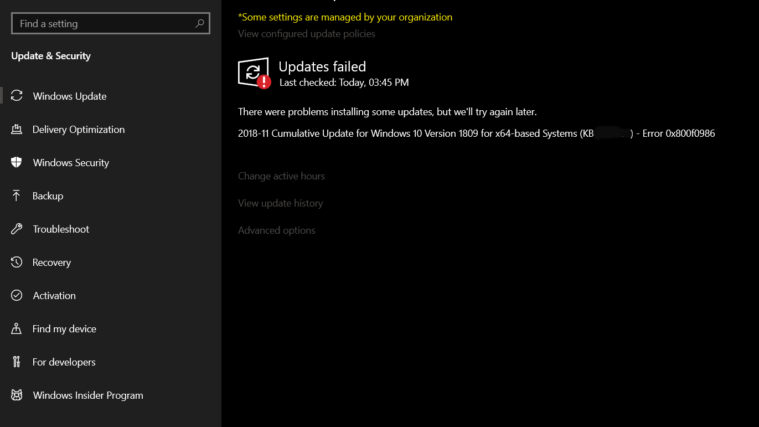
Task: Select Find my device label
Action: click(64, 329)
